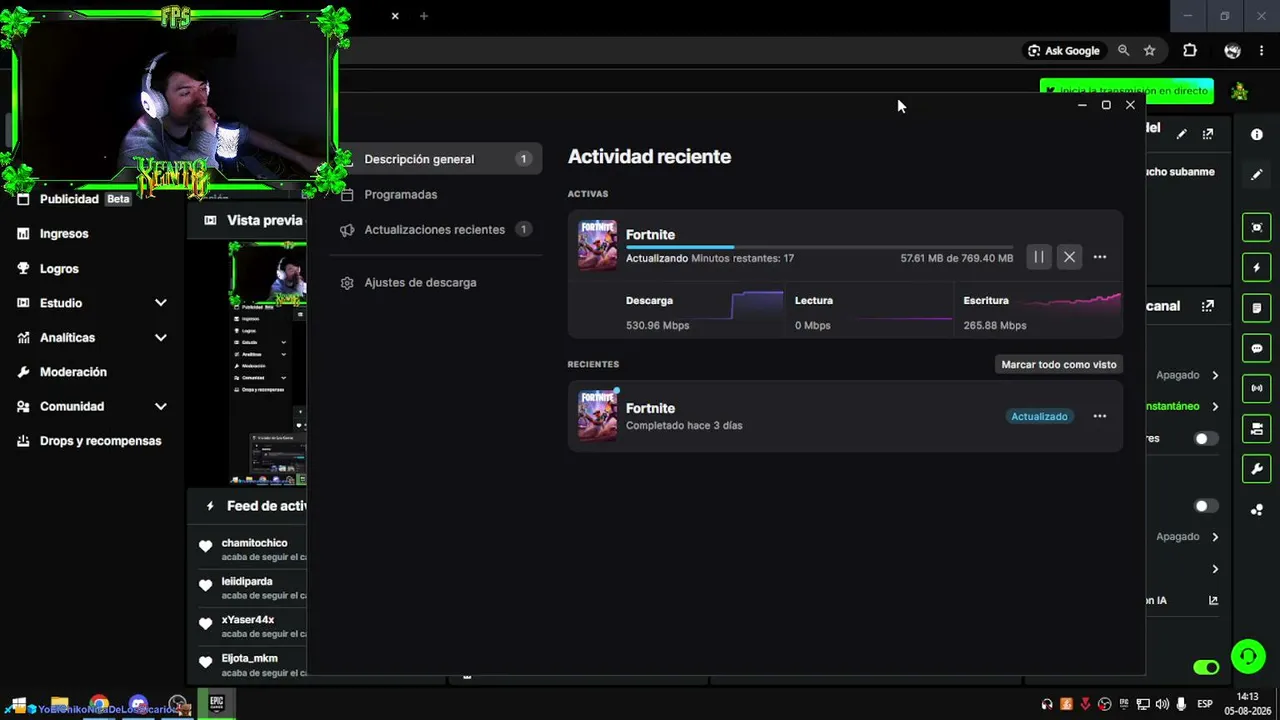Open more options for completed Fortnite entry

pyautogui.click(x=1100, y=416)
